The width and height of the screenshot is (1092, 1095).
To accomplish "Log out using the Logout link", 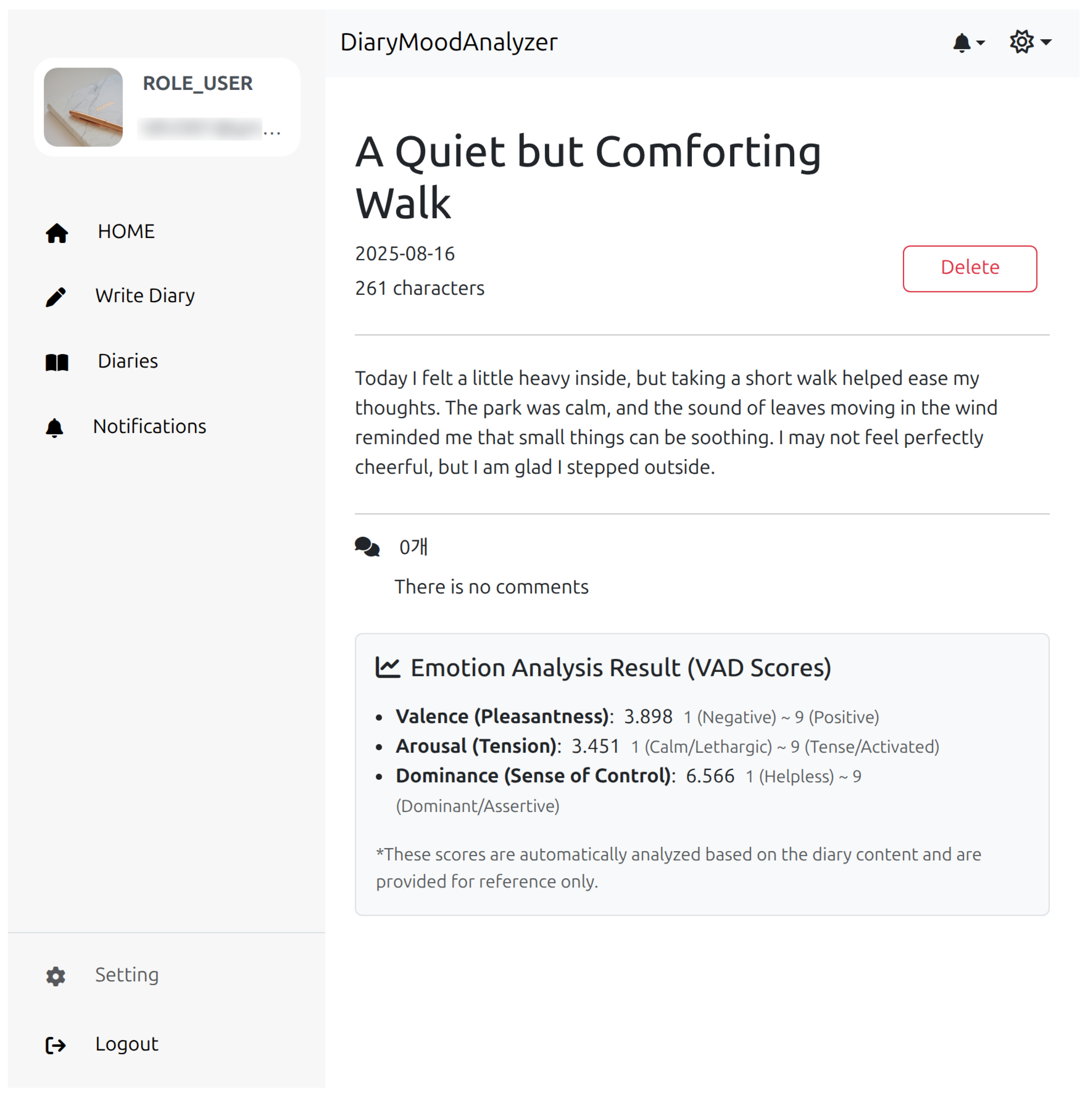I will coord(127,1045).
